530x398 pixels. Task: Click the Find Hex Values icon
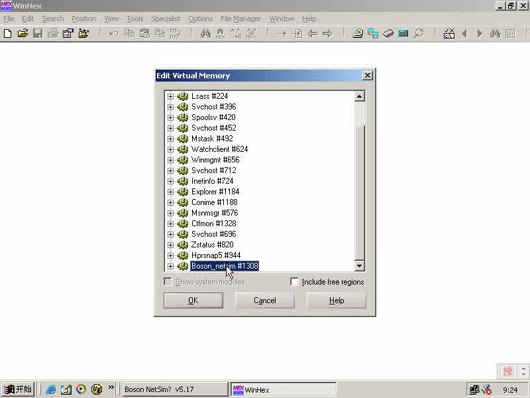[220, 33]
